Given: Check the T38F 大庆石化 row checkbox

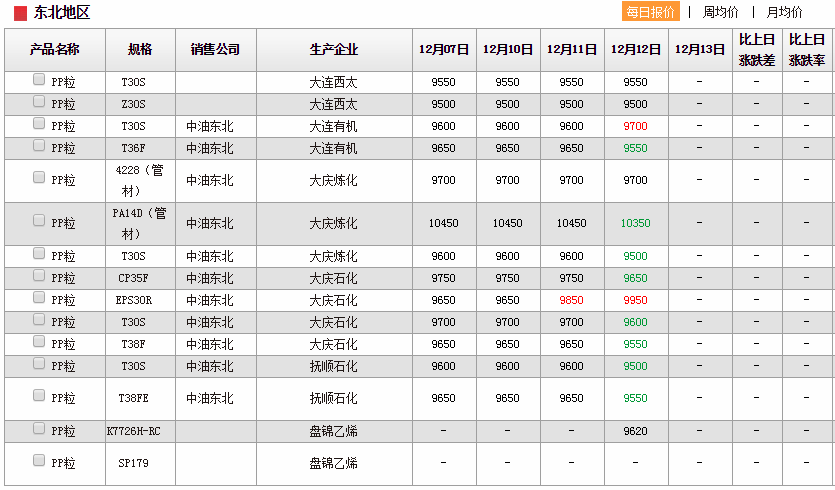Looking at the screenshot, I should [x=39, y=341].
